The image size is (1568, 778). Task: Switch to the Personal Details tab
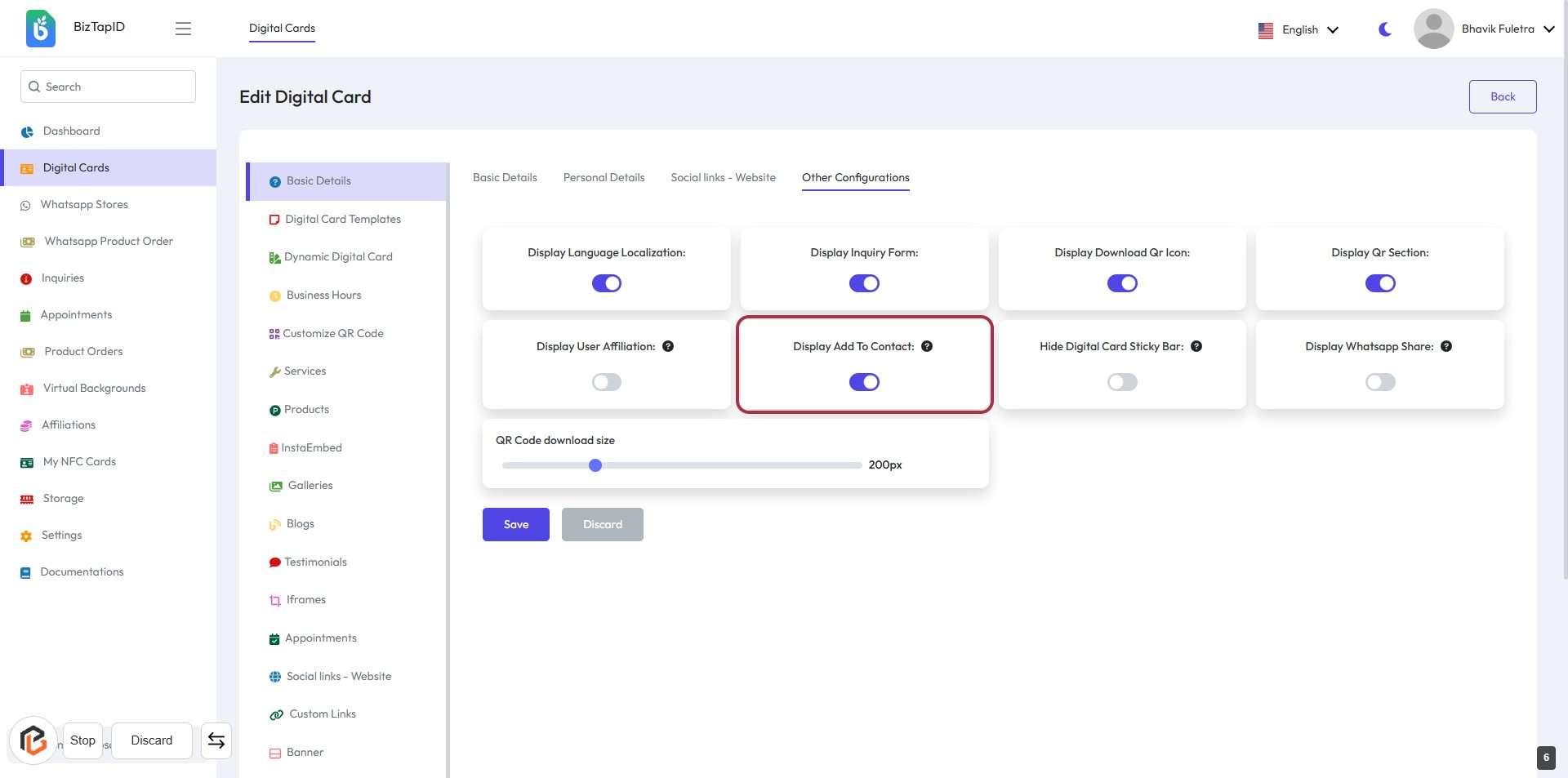604,177
